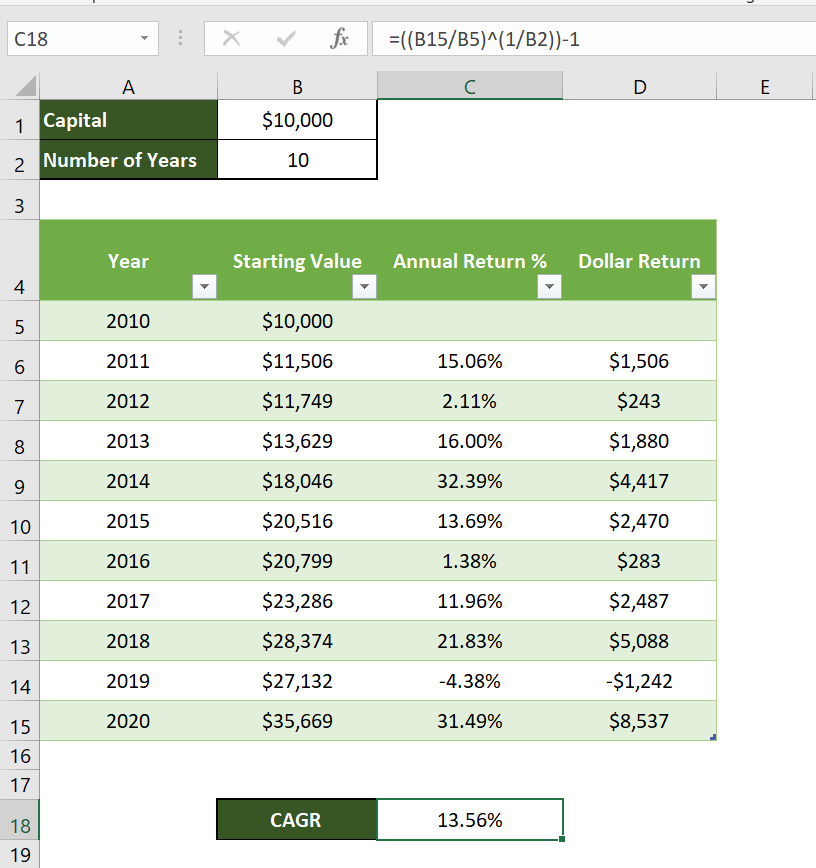The width and height of the screenshot is (816, 868).
Task: Click the Select All corner above row 1
Action: (x=20, y=86)
